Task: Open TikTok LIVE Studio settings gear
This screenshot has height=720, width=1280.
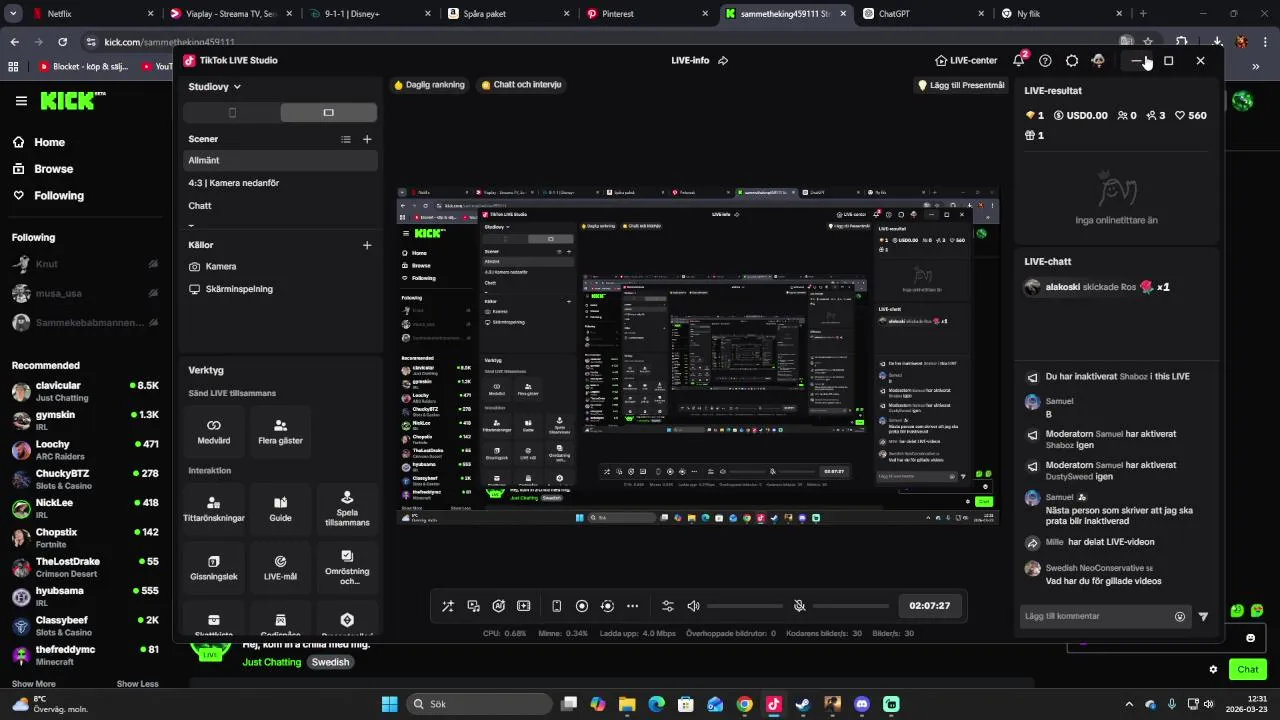Action: [1072, 60]
